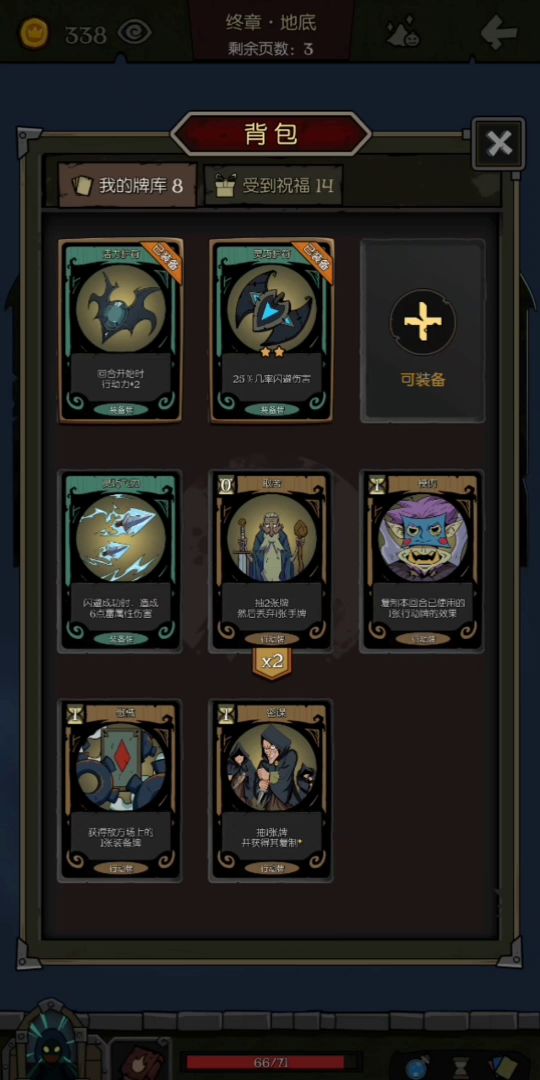540x1080 pixels.
Task: Click the gold crown coin icon
Action: (33, 33)
